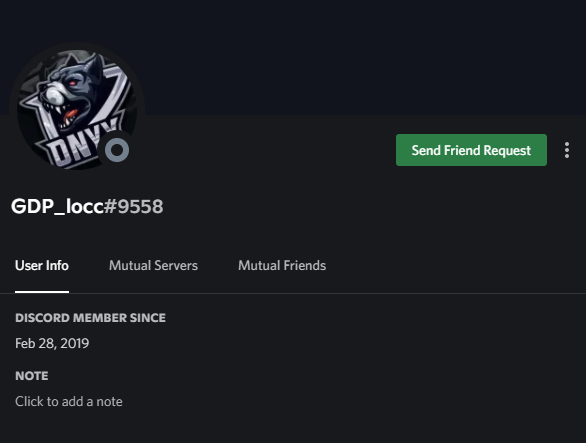Click the white underline beneath User Info

click(x=42, y=292)
